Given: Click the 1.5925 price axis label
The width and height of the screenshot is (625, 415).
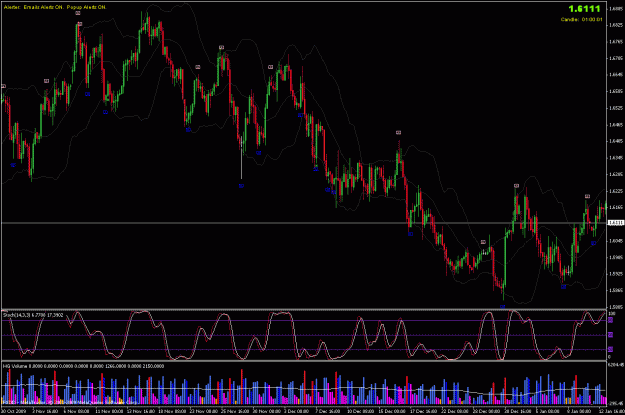Looking at the screenshot, I should [x=616, y=273].
